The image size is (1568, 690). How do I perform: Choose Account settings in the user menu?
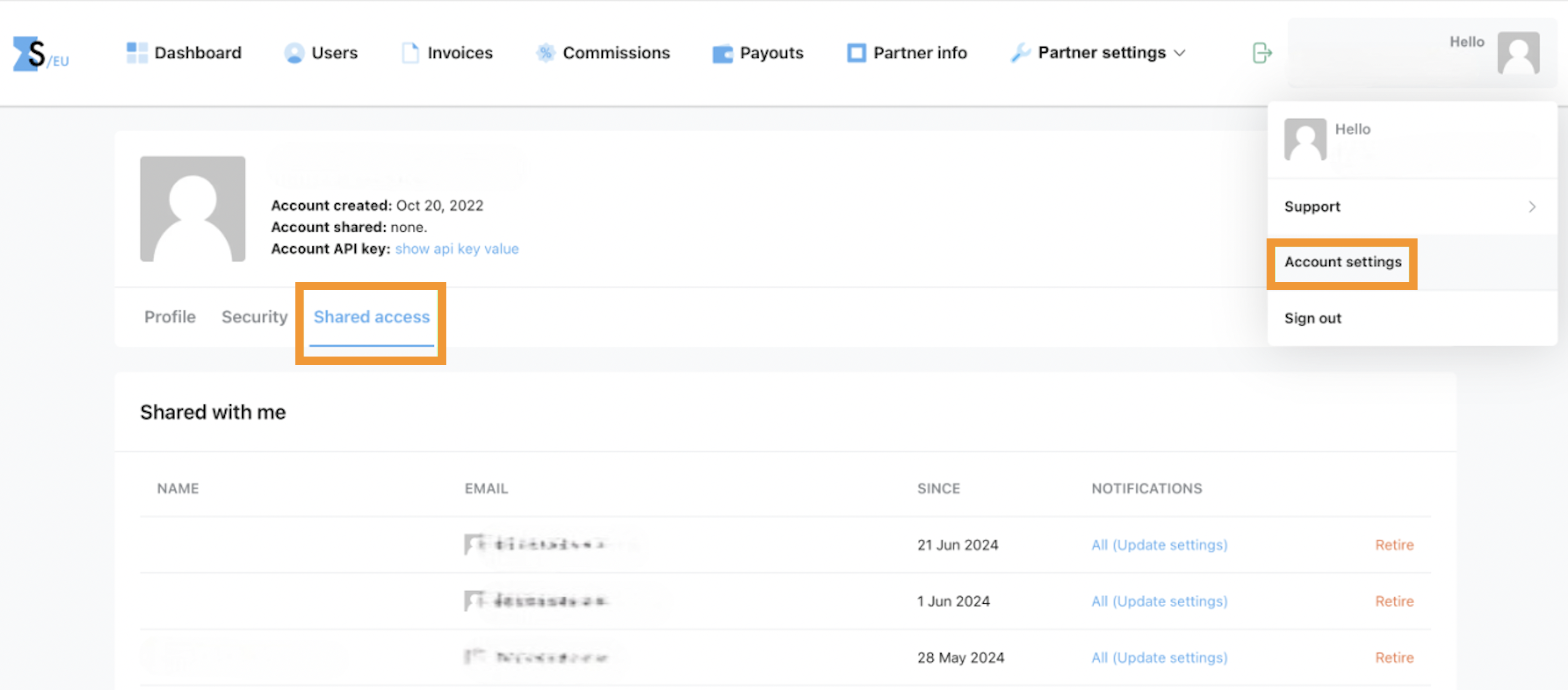click(x=1343, y=262)
